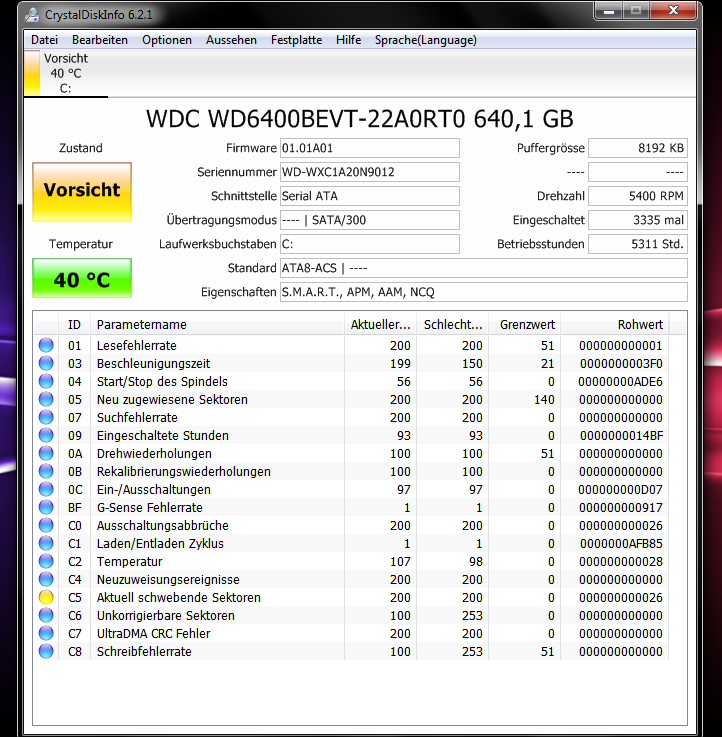722x737 pixels.
Task: Click blue status icon of Neu zugewiesene Sektoren
Action: pyautogui.click(x=46, y=399)
